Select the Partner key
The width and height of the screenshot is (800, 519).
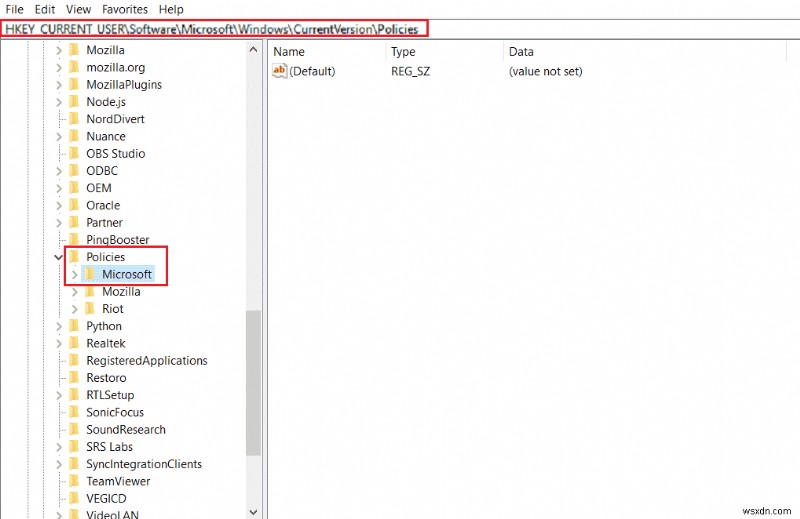tap(104, 223)
